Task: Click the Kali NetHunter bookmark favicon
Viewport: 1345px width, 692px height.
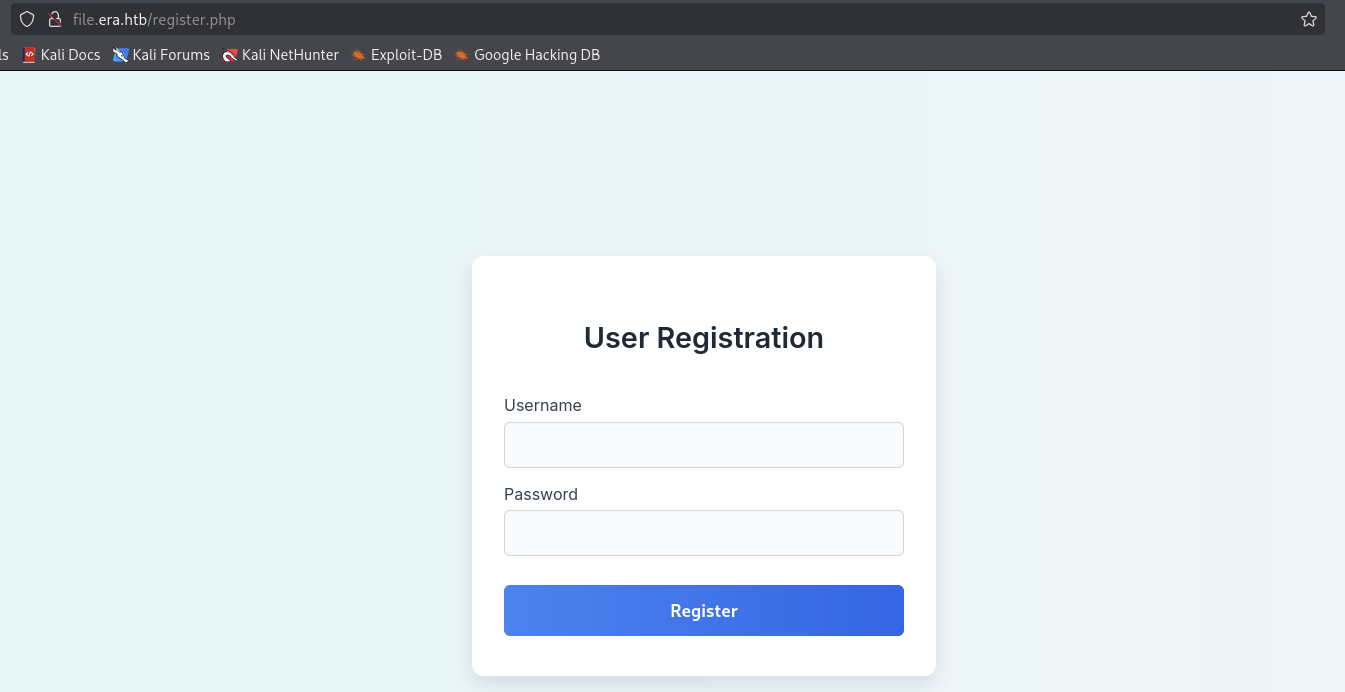Action: click(x=230, y=55)
